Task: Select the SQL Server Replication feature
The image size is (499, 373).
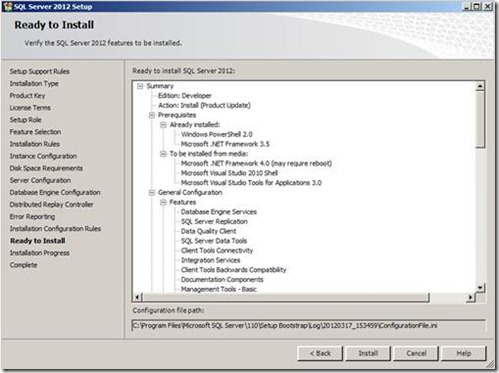Action: tap(214, 221)
